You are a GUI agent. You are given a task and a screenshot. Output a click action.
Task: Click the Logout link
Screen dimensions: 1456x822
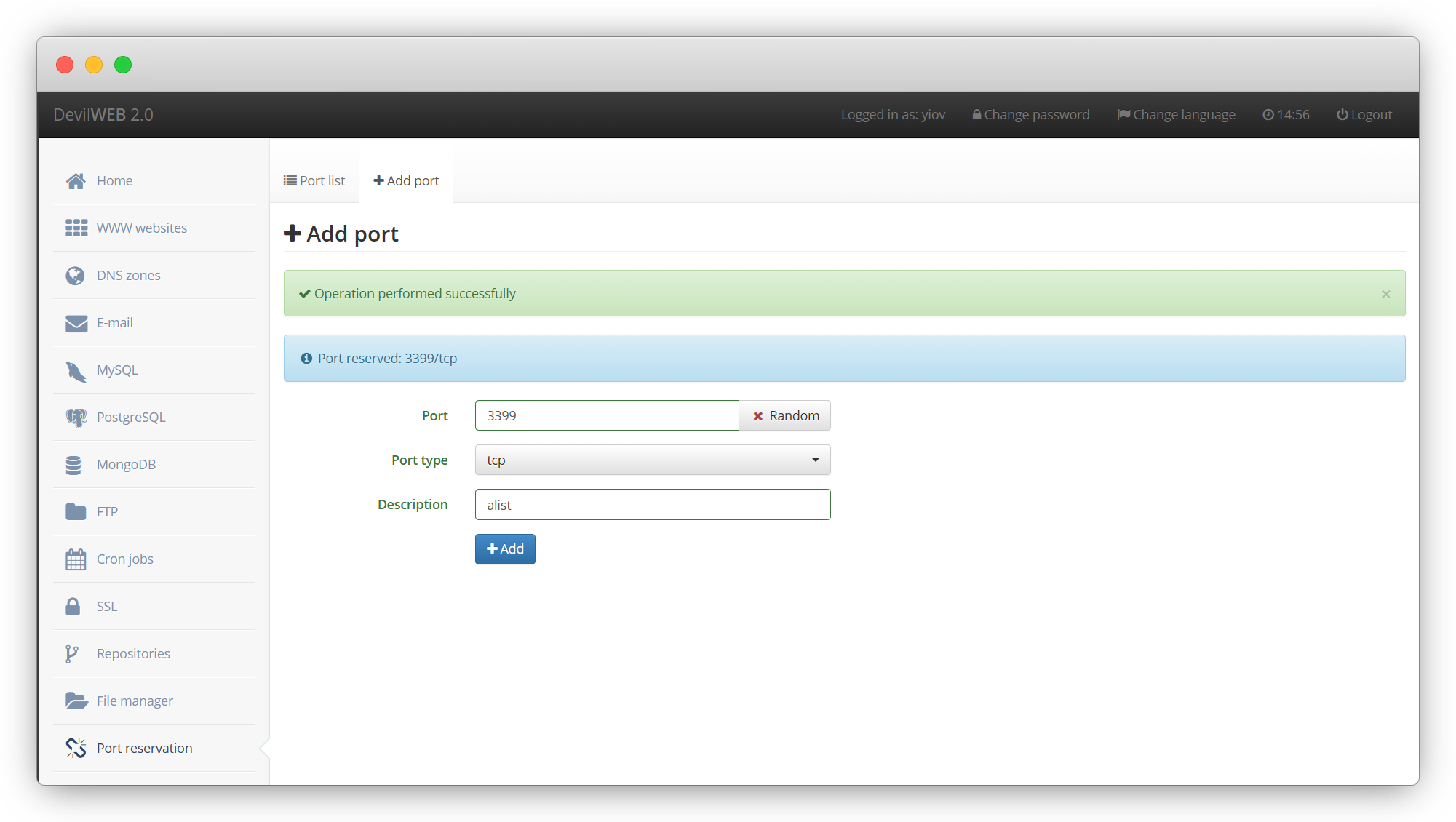tap(1364, 115)
